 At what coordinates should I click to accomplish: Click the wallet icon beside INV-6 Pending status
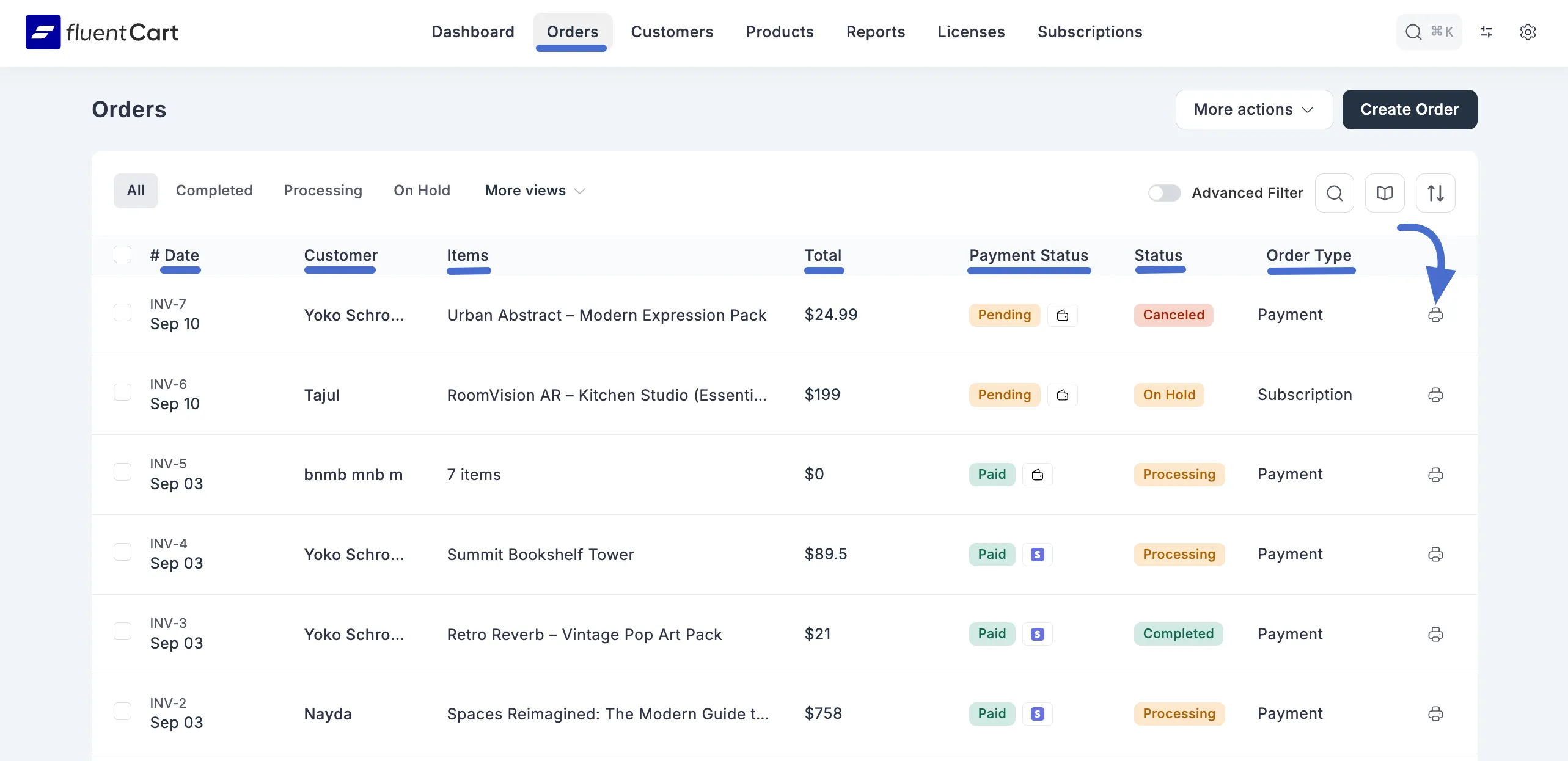pyautogui.click(x=1062, y=395)
